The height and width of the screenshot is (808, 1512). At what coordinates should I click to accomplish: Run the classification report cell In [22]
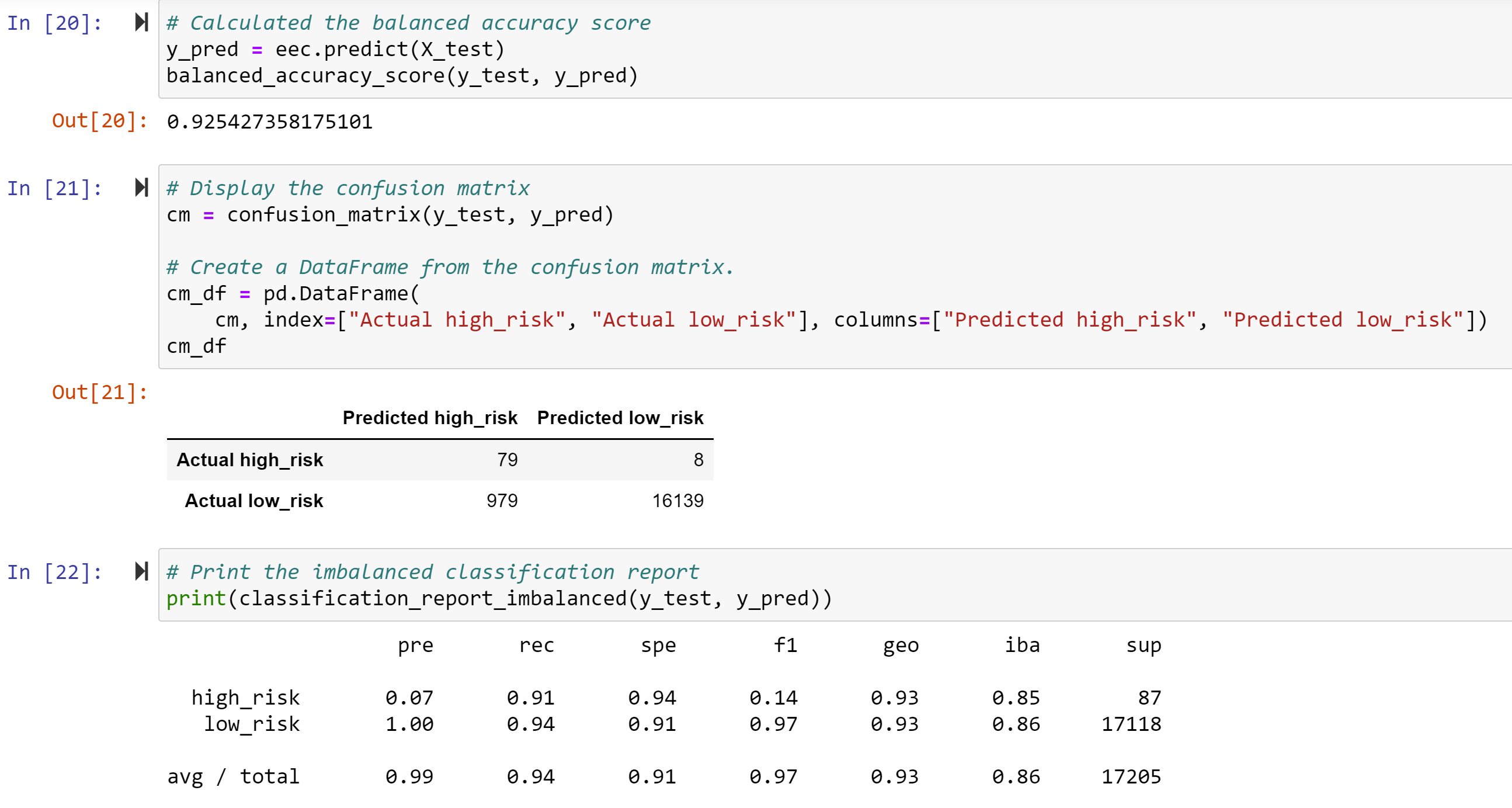141,571
